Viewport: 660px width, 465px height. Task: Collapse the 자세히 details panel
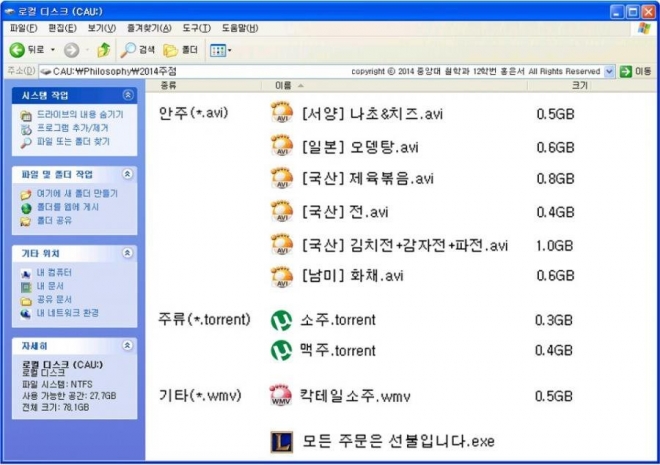tap(127, 345)
